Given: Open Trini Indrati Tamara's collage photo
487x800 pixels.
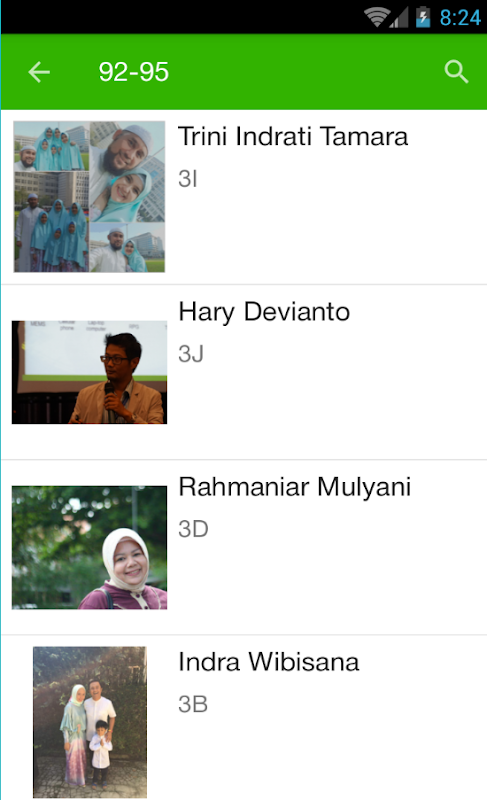Looking at the screenshot, I should coord(89,196).
